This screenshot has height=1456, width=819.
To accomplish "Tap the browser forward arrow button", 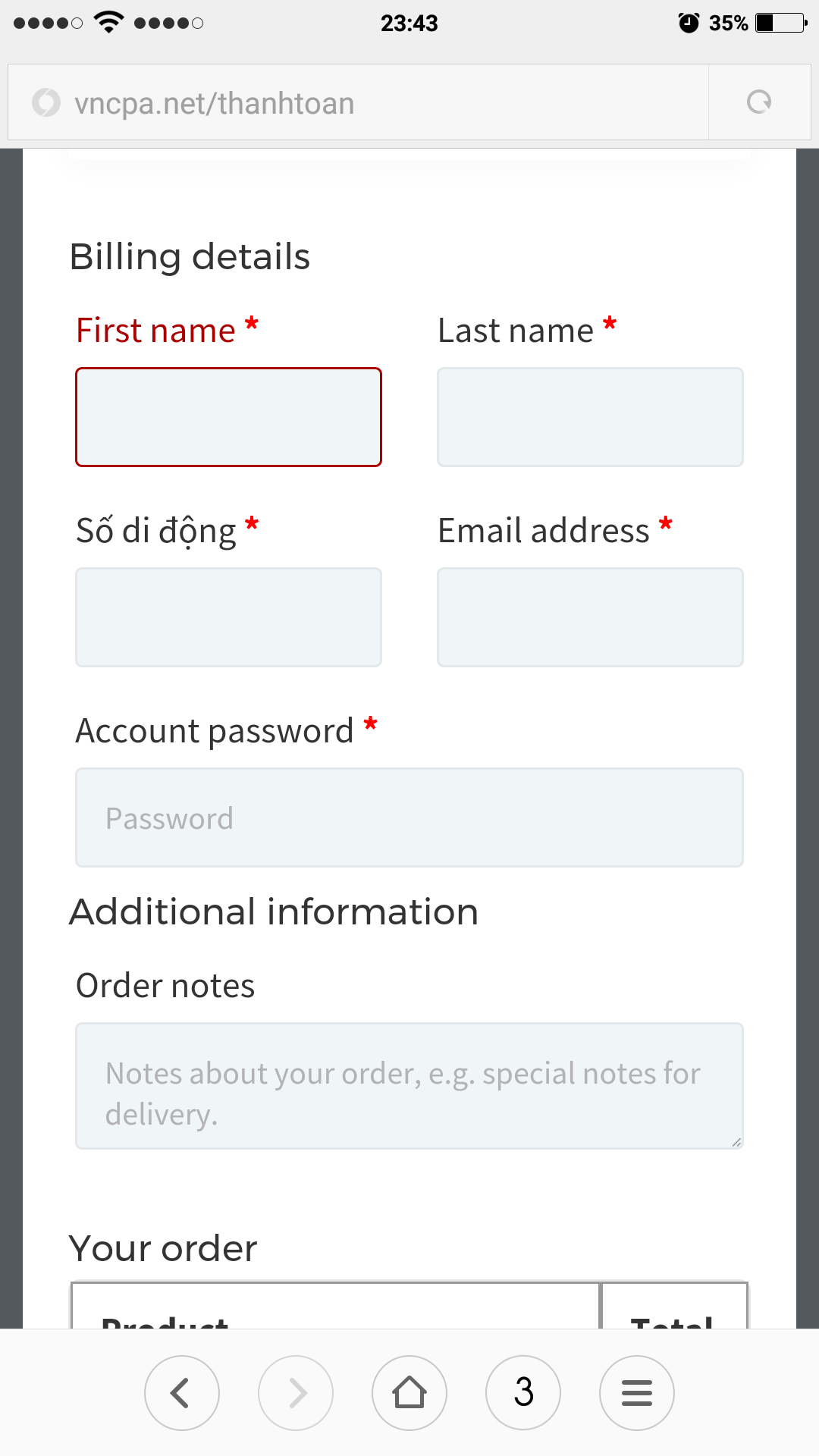I will pos(296,1393).
